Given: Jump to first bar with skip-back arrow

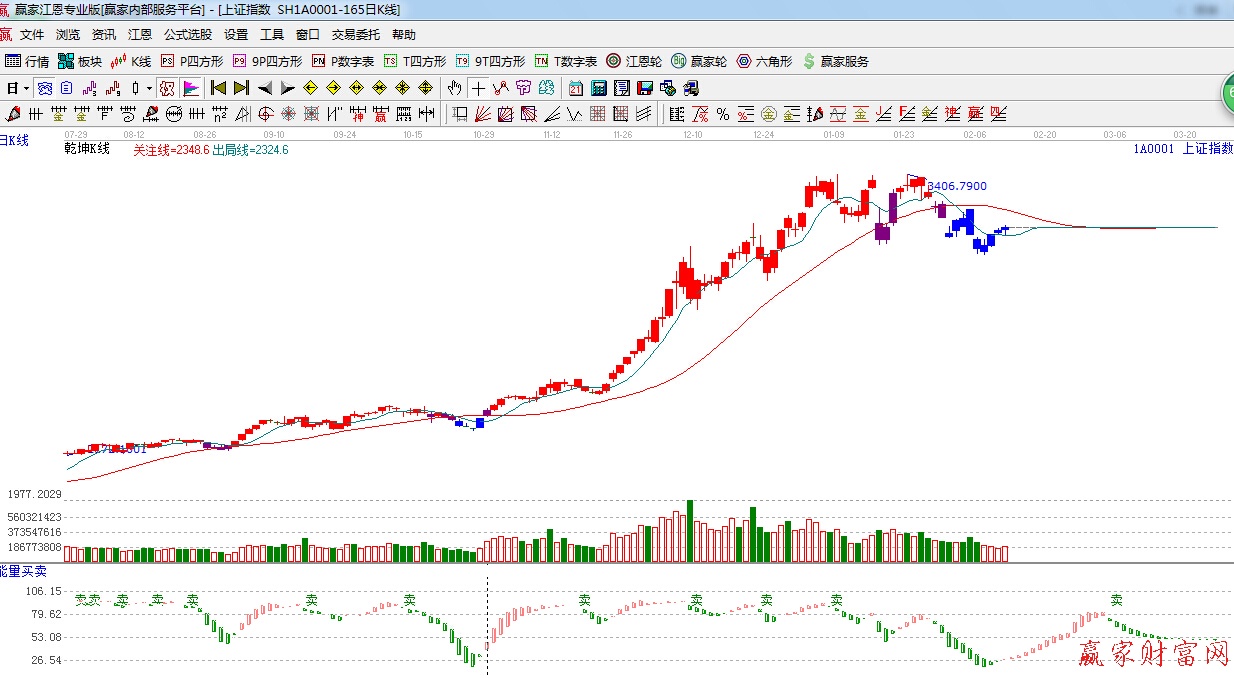Looking at the screenshot, I should pos(218,88).
